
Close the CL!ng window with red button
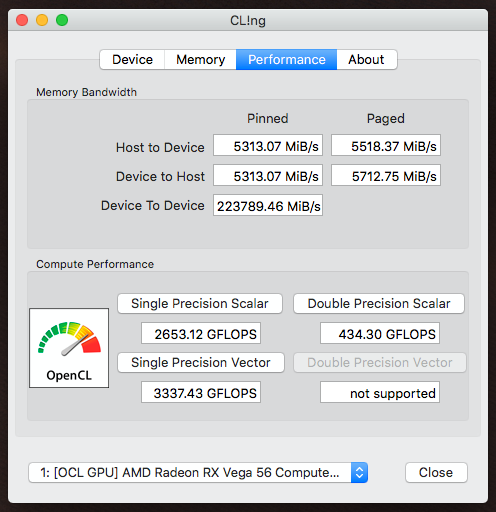point(22,20)
